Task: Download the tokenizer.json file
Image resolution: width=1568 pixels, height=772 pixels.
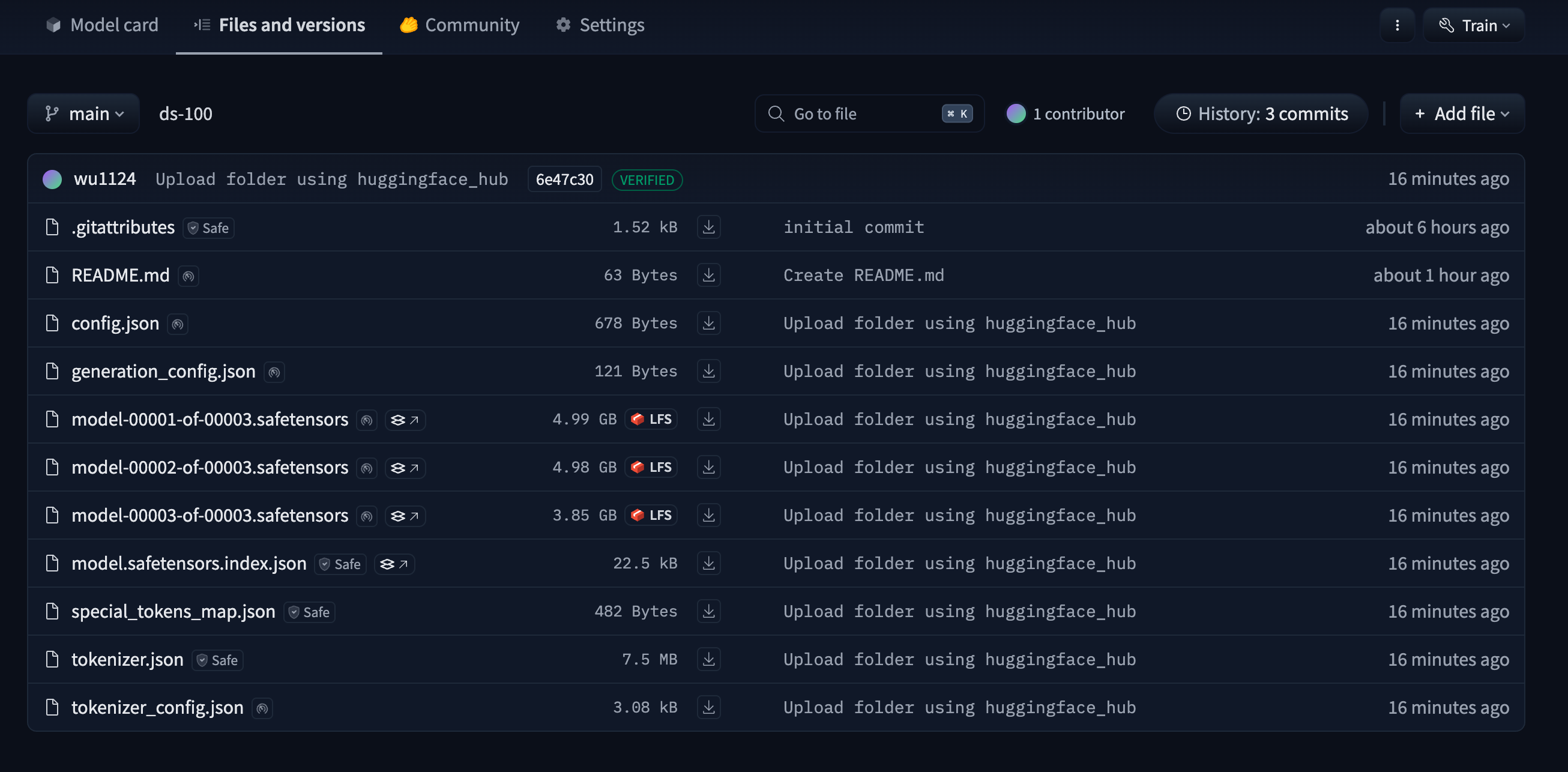Action: 708,659
